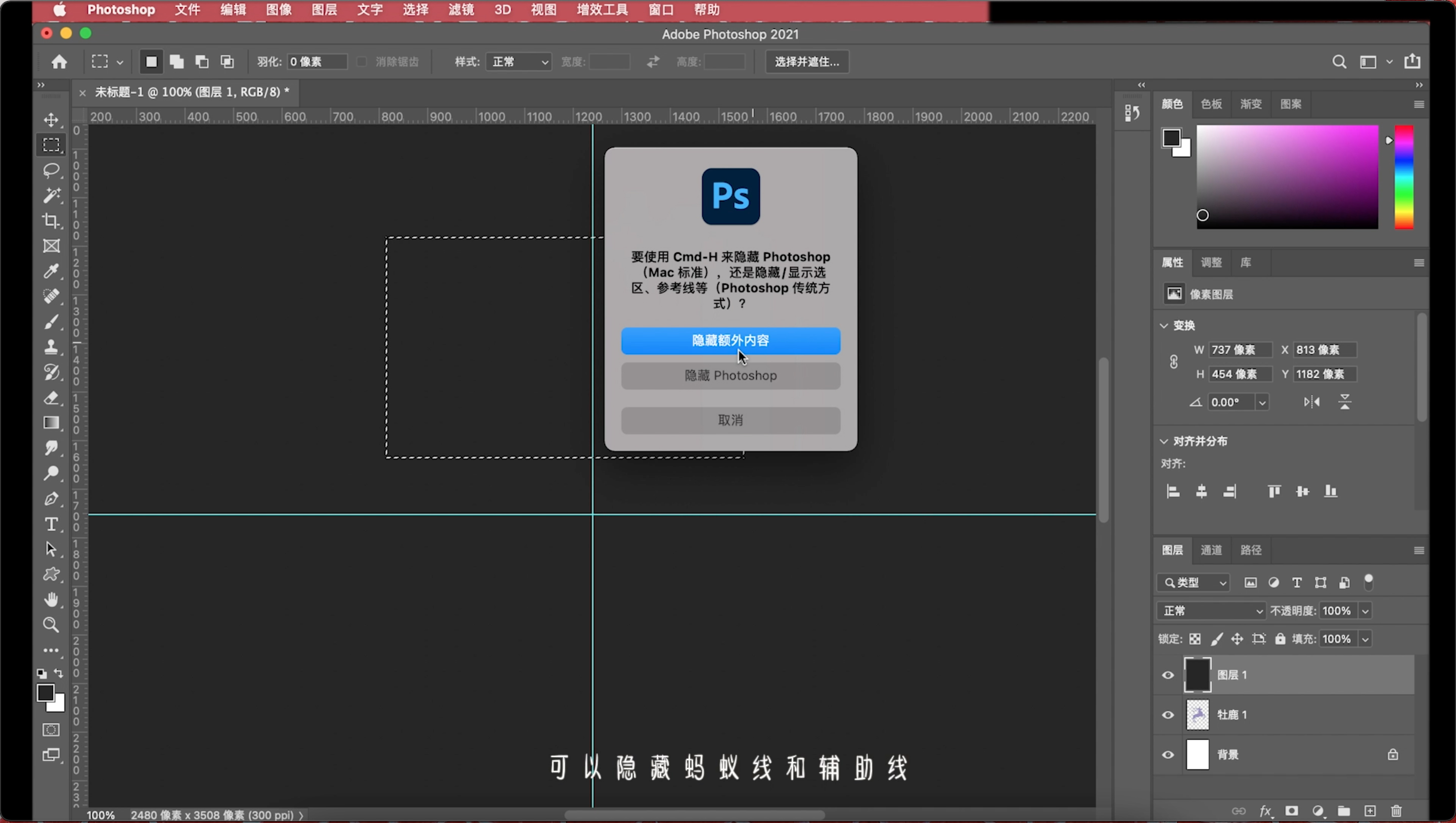Toggle lock transparent pixels

pos(1195,638)
